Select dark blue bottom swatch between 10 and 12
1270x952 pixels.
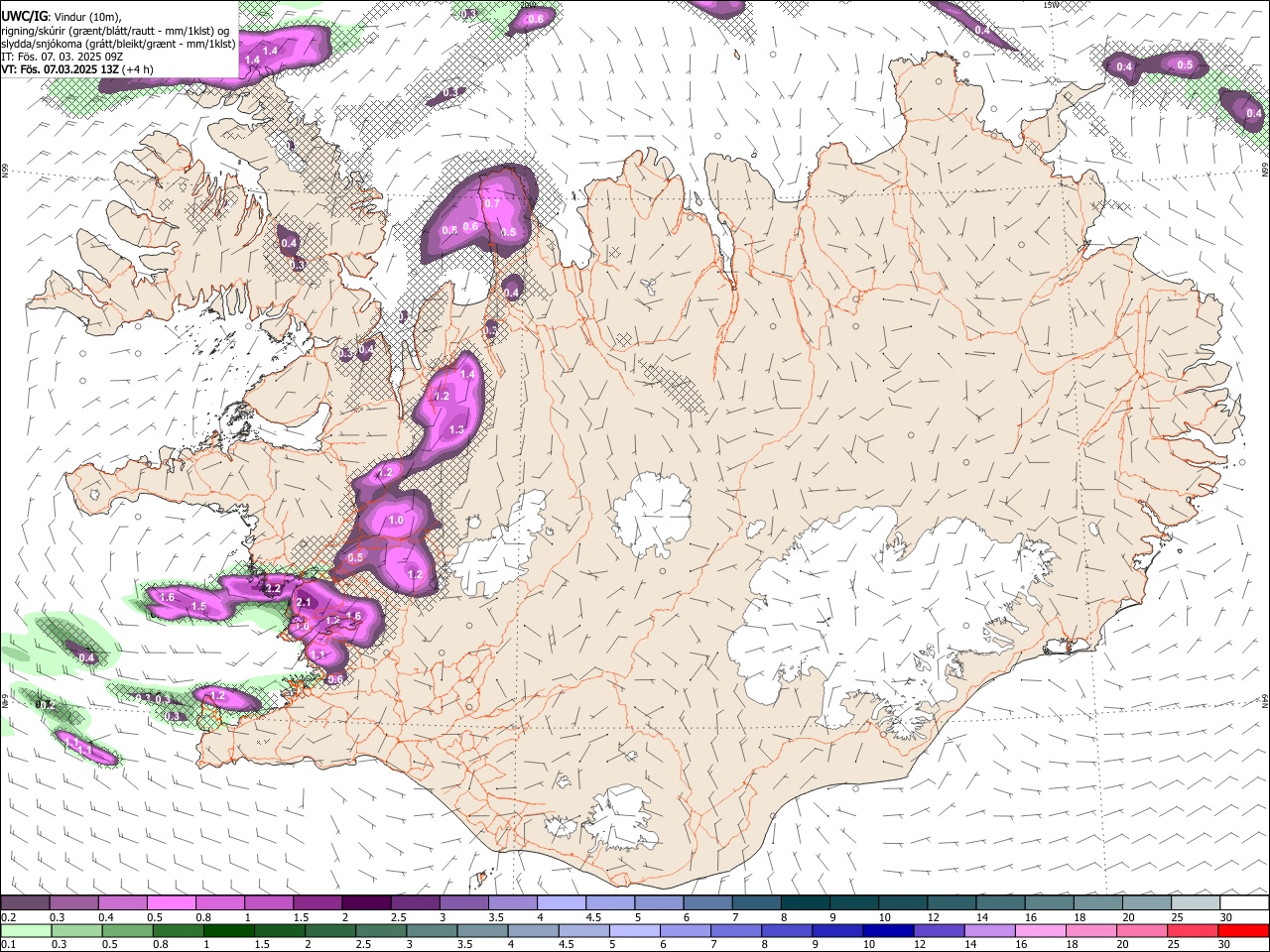point(889,930)
